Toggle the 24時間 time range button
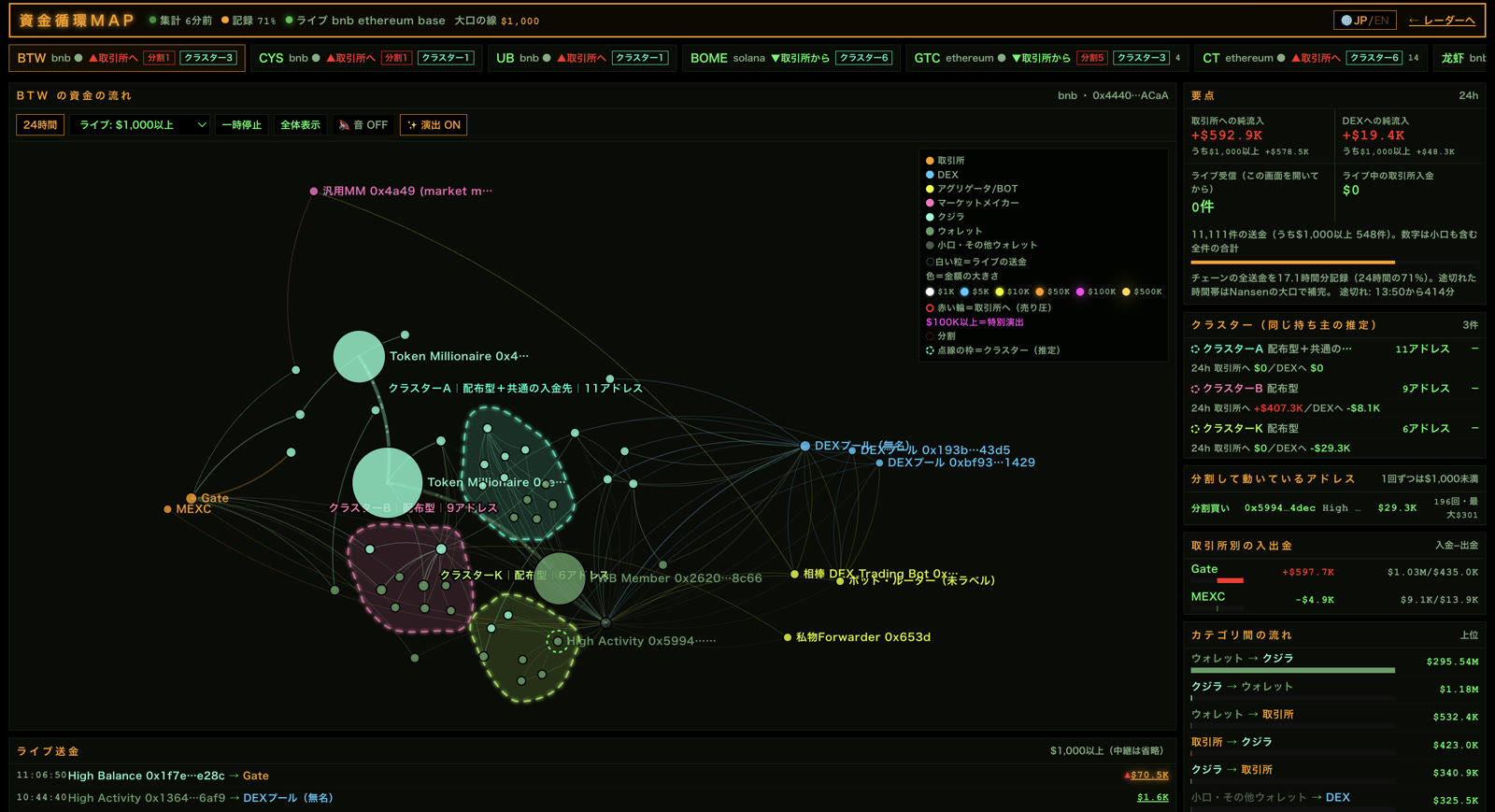 pos(40,125)
